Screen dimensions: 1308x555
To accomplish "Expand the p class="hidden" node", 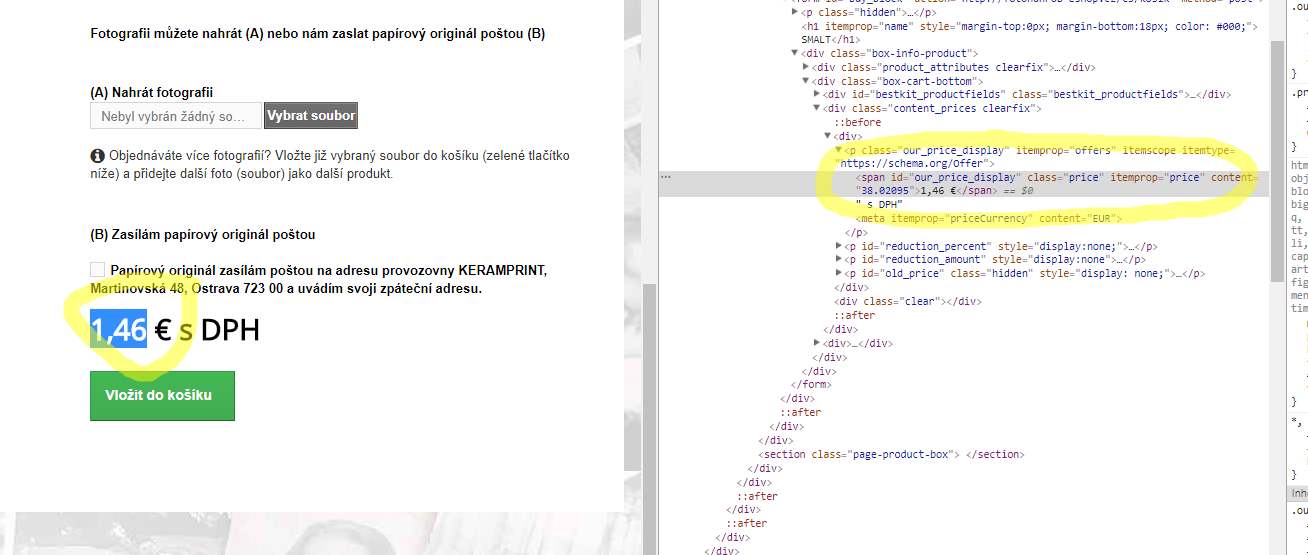I will pos(795,12).
